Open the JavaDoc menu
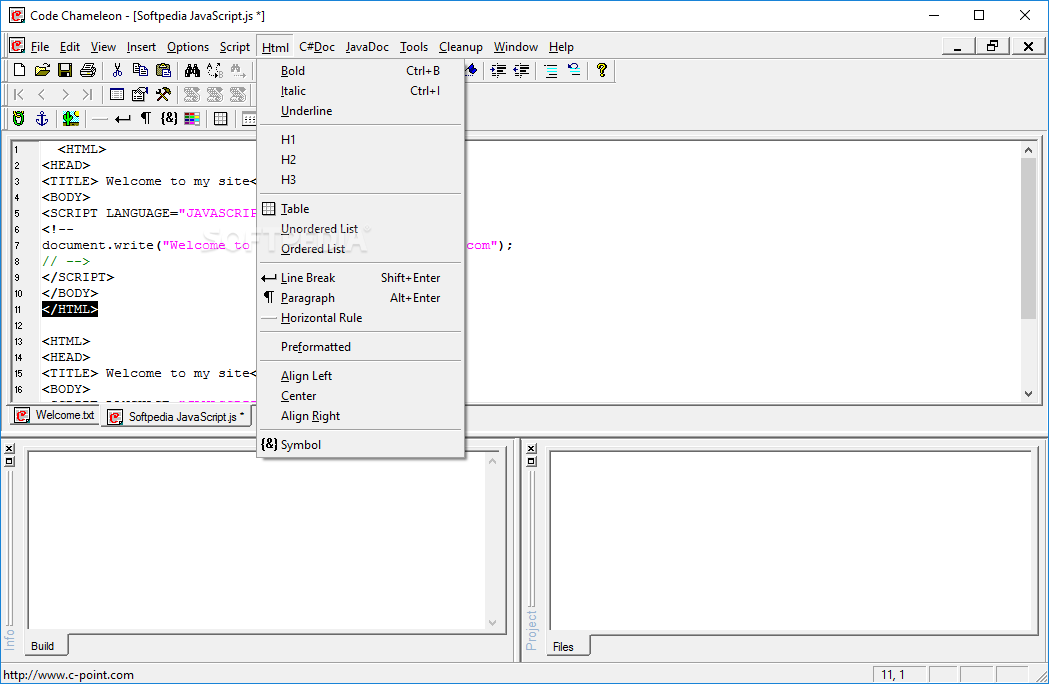This screenshot has width=1049, height=684. point(367,47)
